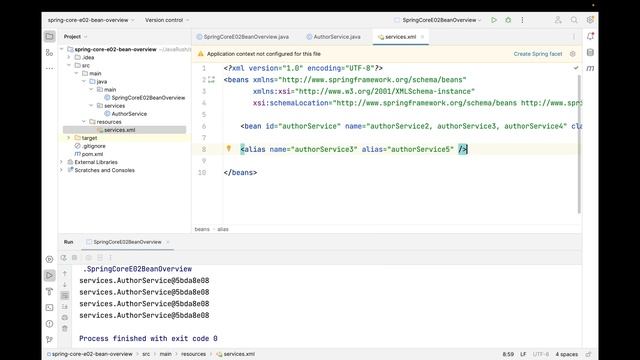Open the Problems tool window icon
This screenshot has width=640, height=360.
click(x=49, y=324)
